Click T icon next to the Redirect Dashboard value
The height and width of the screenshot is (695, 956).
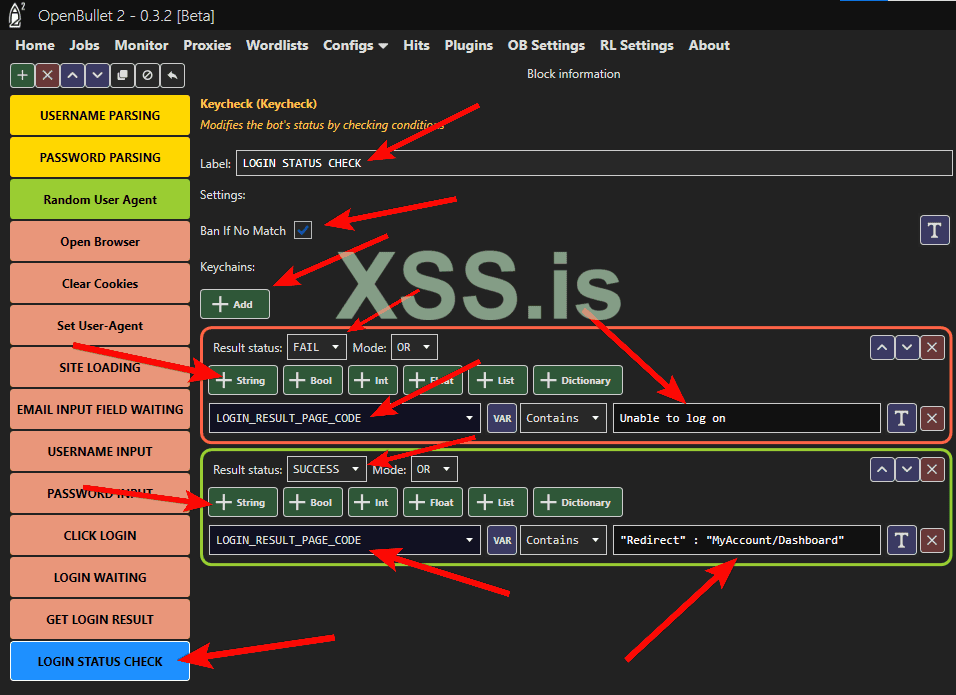coord(902,540)
